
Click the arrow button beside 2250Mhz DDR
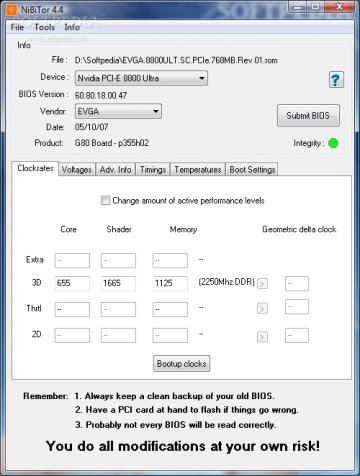[262, 284]
